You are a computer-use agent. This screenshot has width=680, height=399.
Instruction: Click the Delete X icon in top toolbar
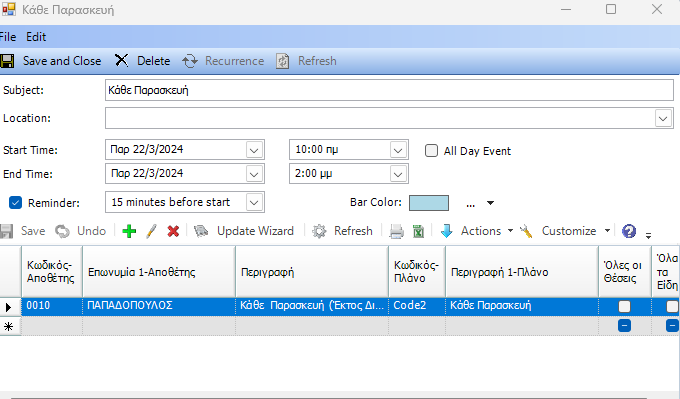121,60
